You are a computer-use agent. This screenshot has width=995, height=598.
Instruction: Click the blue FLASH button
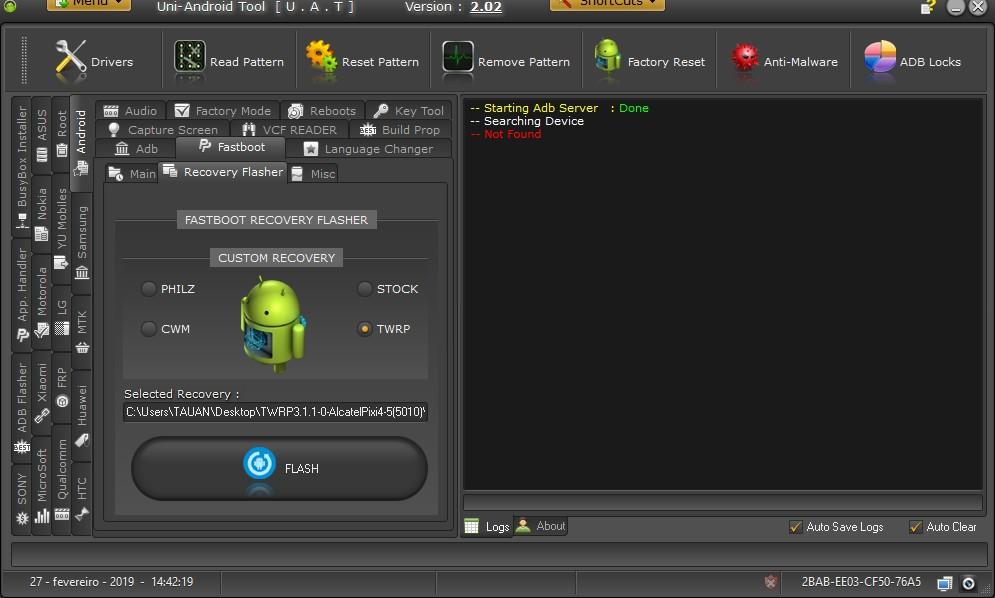pyautogui.click(x=279, y=468)
